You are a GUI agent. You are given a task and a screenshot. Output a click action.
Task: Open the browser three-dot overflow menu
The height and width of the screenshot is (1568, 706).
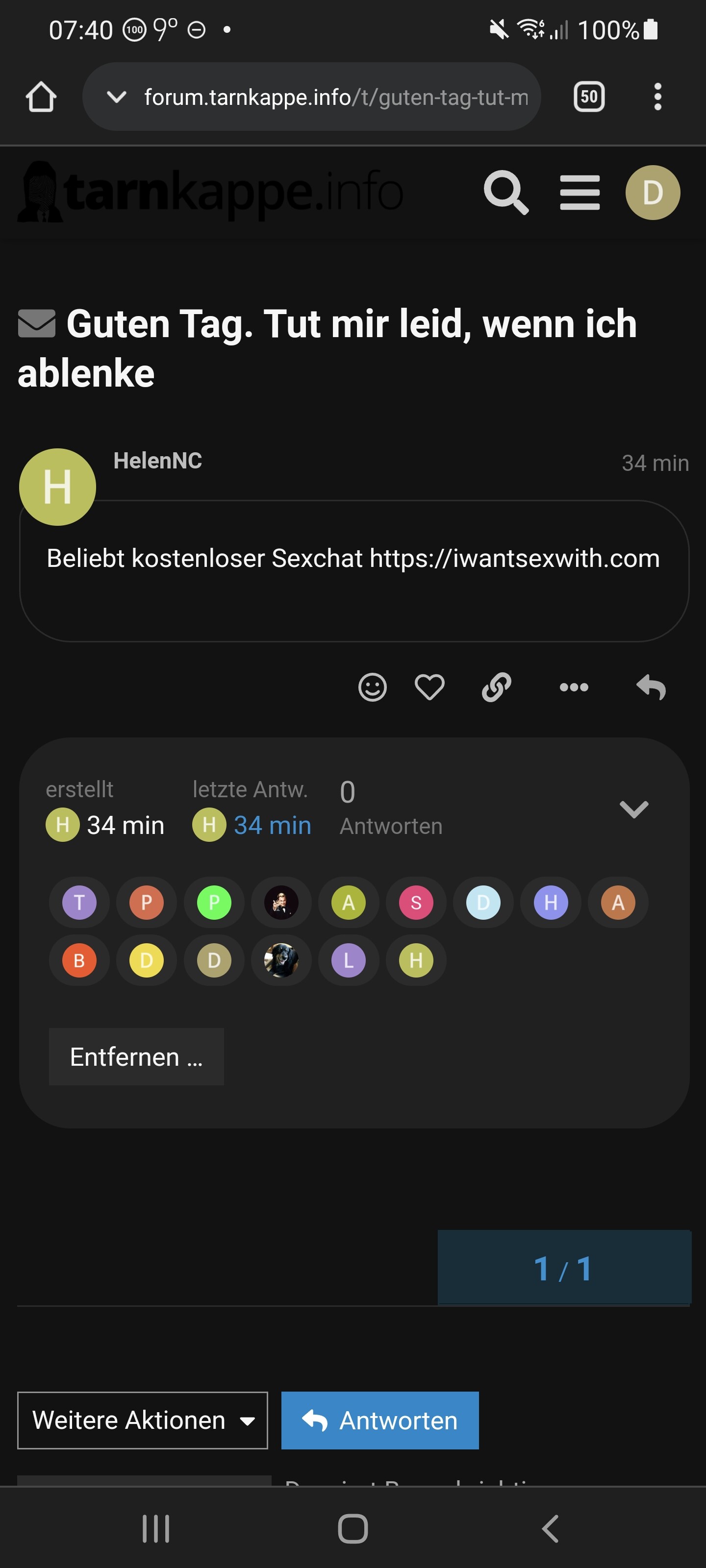click(657, 97)
